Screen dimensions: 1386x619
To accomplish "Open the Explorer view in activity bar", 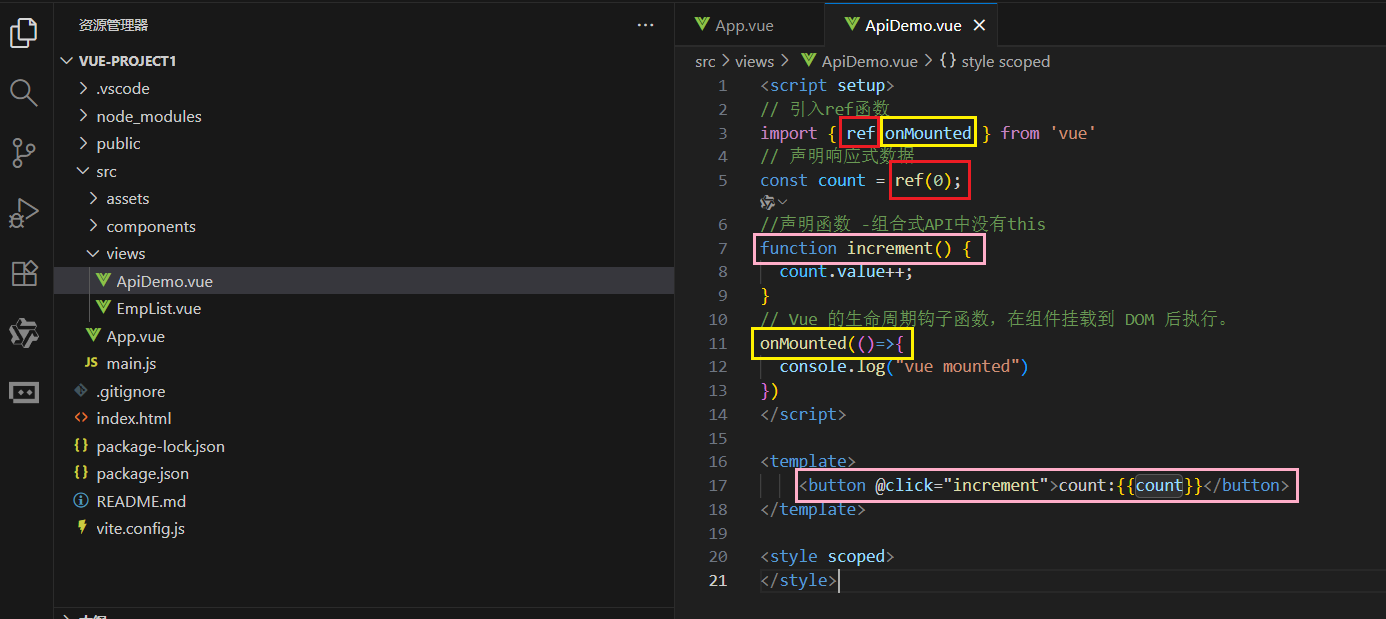I will tap(23, 33).
